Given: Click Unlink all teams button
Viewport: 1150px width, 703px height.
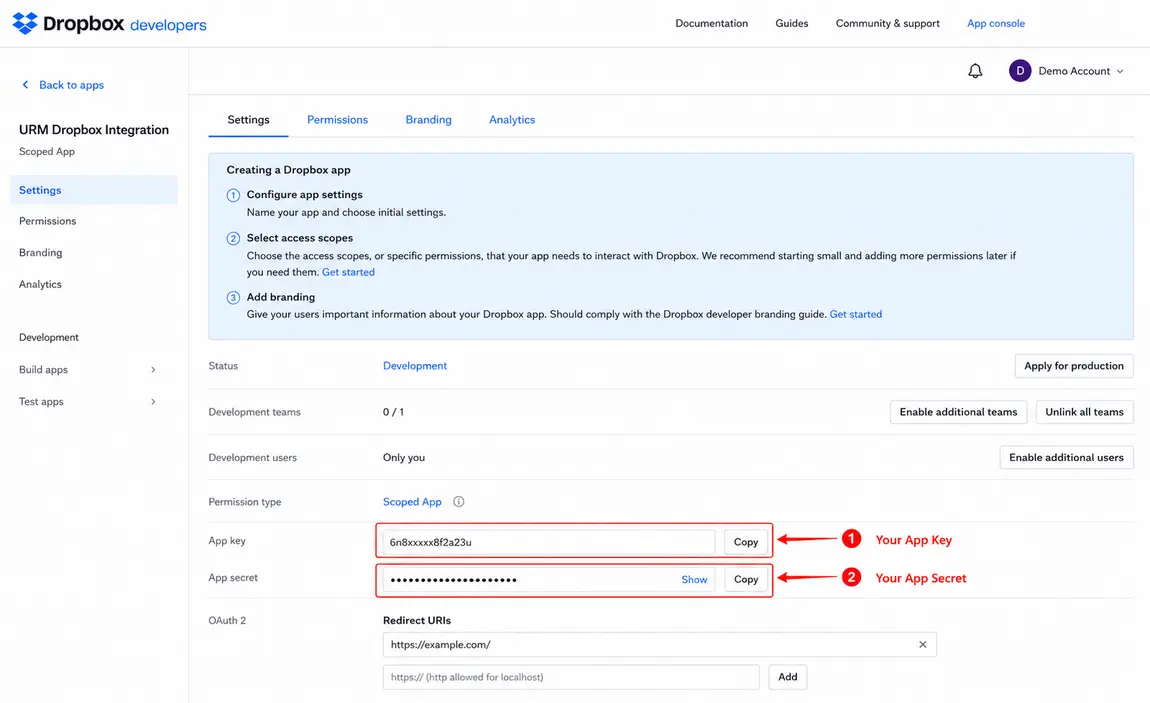Looking at the screenshot, I should tap(1084, 412).
